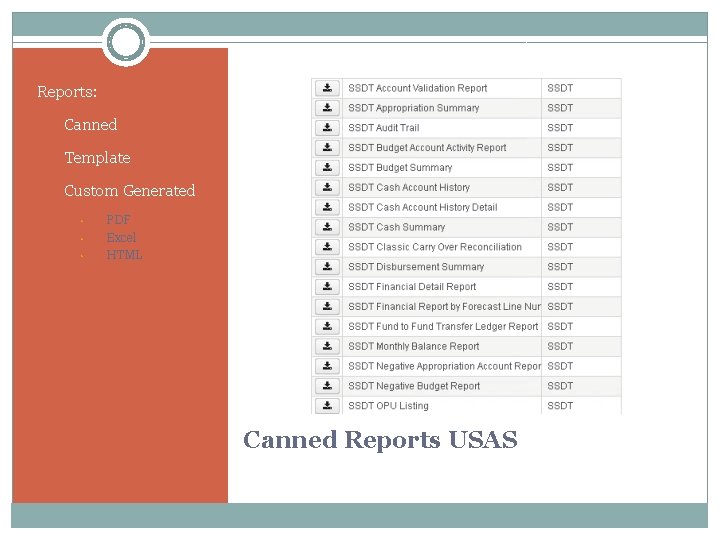This screenshot has width=720, height=540.
Task: Select 'SSDT Cash Account History Detail' name
Action: (422, 207)
